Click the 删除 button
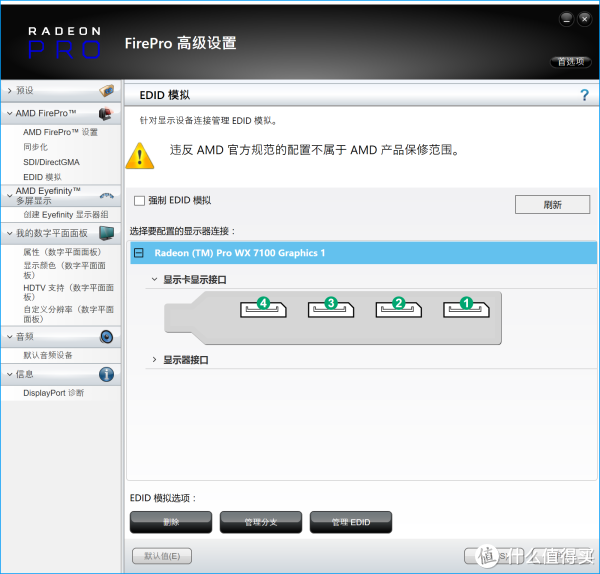 (x=171, y=522)
